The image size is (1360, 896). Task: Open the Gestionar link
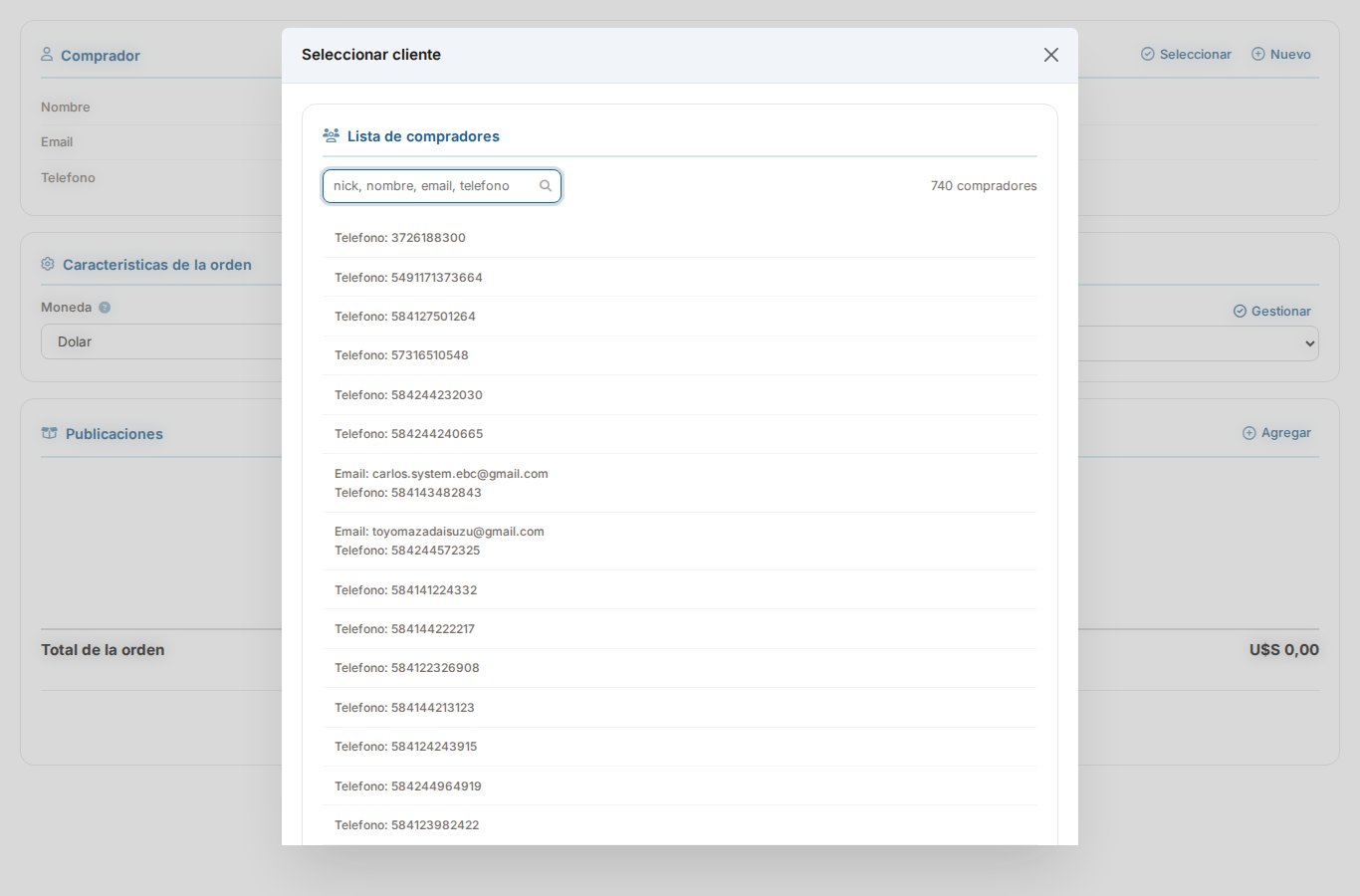[1271, 312]
